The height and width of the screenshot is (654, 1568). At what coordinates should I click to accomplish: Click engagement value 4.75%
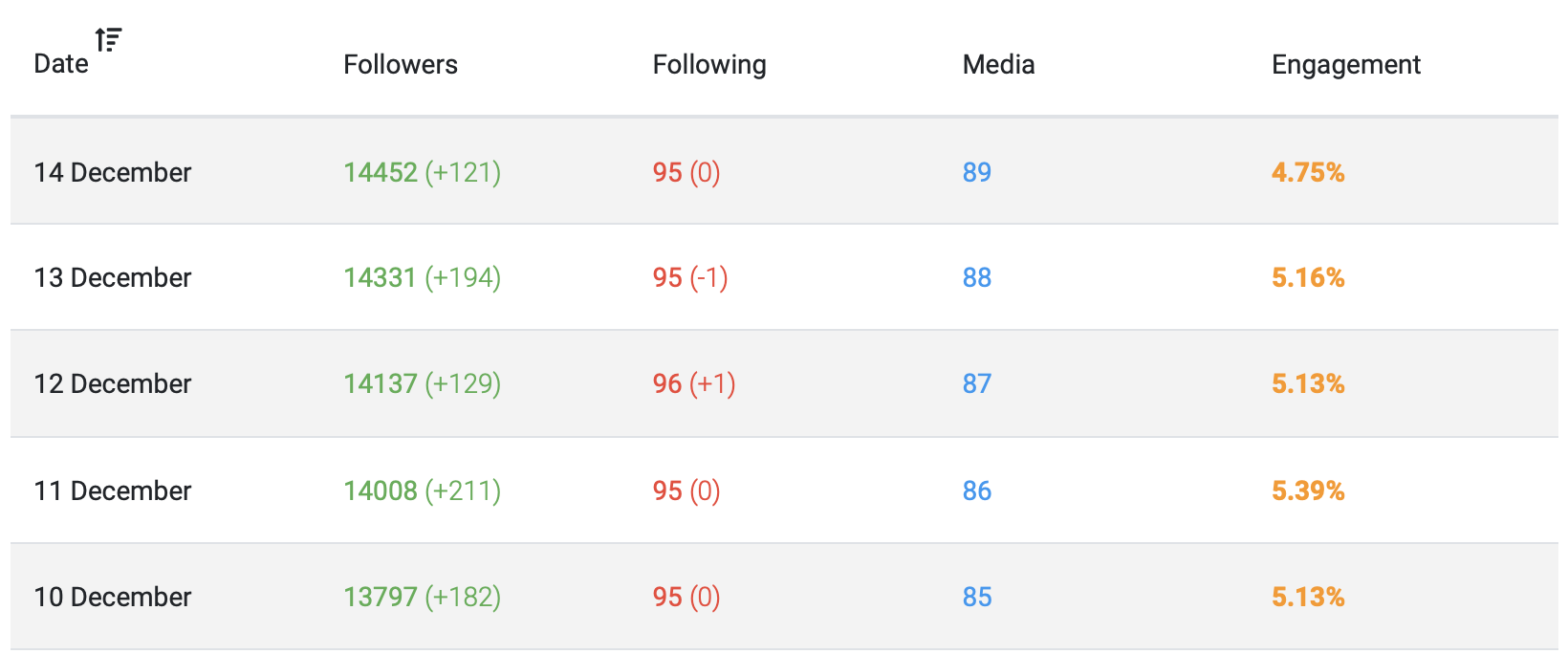tap(1308, 172)
